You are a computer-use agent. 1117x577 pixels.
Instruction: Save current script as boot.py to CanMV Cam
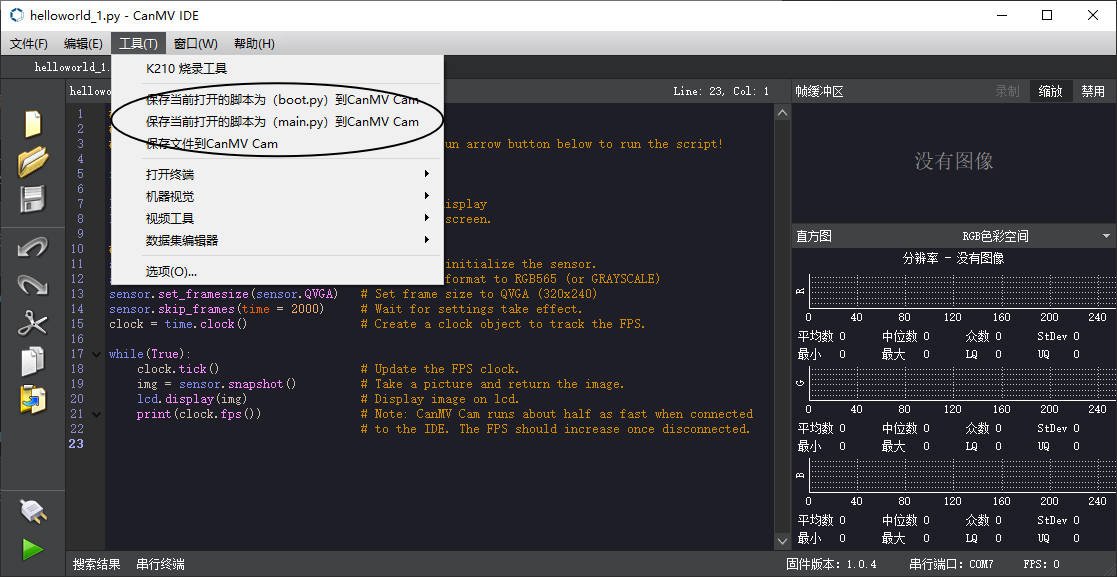(x=278, y=100)
